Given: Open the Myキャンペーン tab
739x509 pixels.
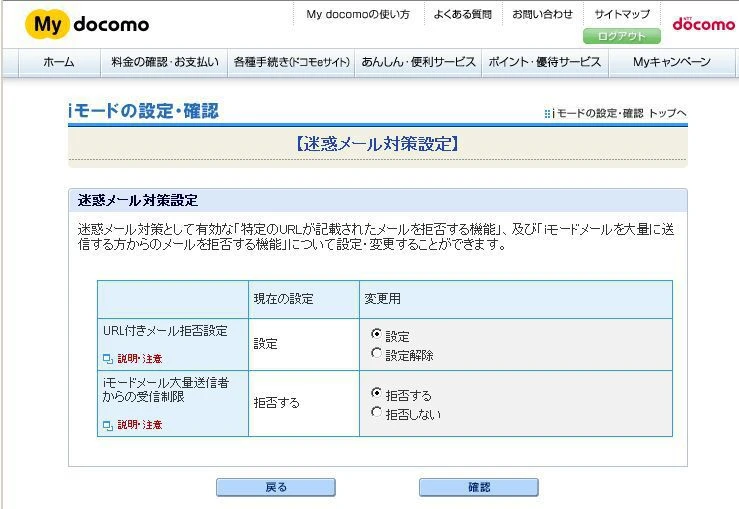Looking at the screenshot, I should click(672, 62).
